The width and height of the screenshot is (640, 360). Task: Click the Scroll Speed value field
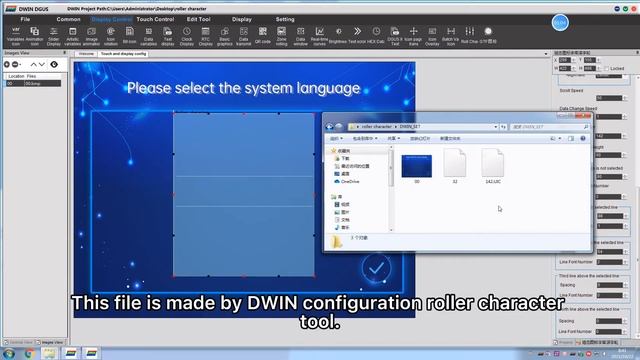point(609,98)
